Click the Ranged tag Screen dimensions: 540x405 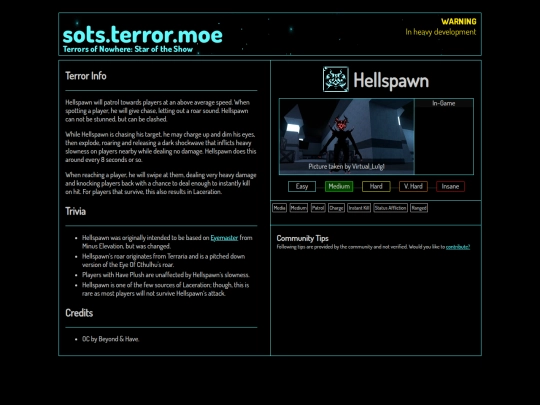pyautogui.click(x=419, y=208)
